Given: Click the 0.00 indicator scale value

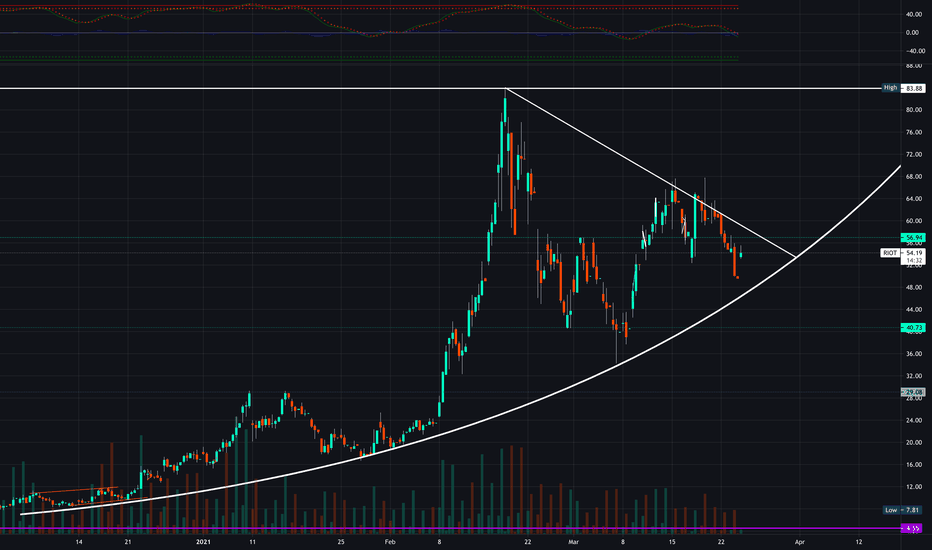Looking at the screenshot, I should click(x=912, y=33).
